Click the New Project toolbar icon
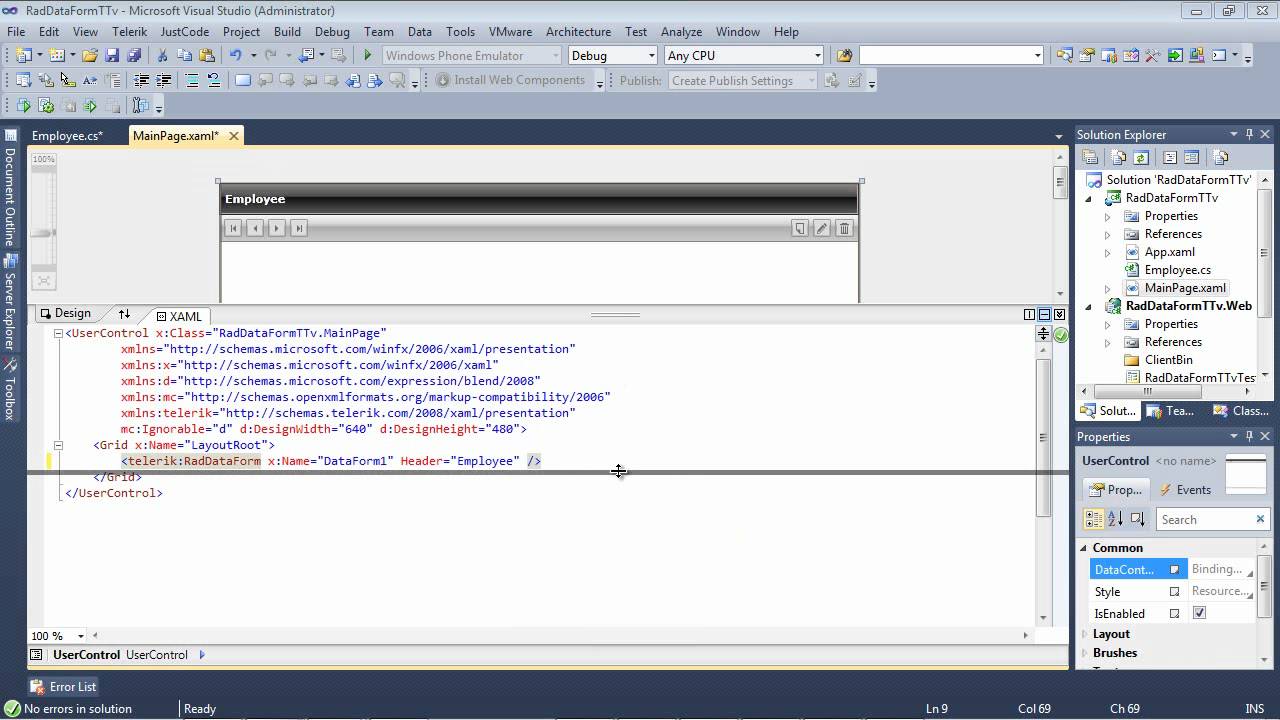This screenshot has width=1280, height=720. coord(24,56)
